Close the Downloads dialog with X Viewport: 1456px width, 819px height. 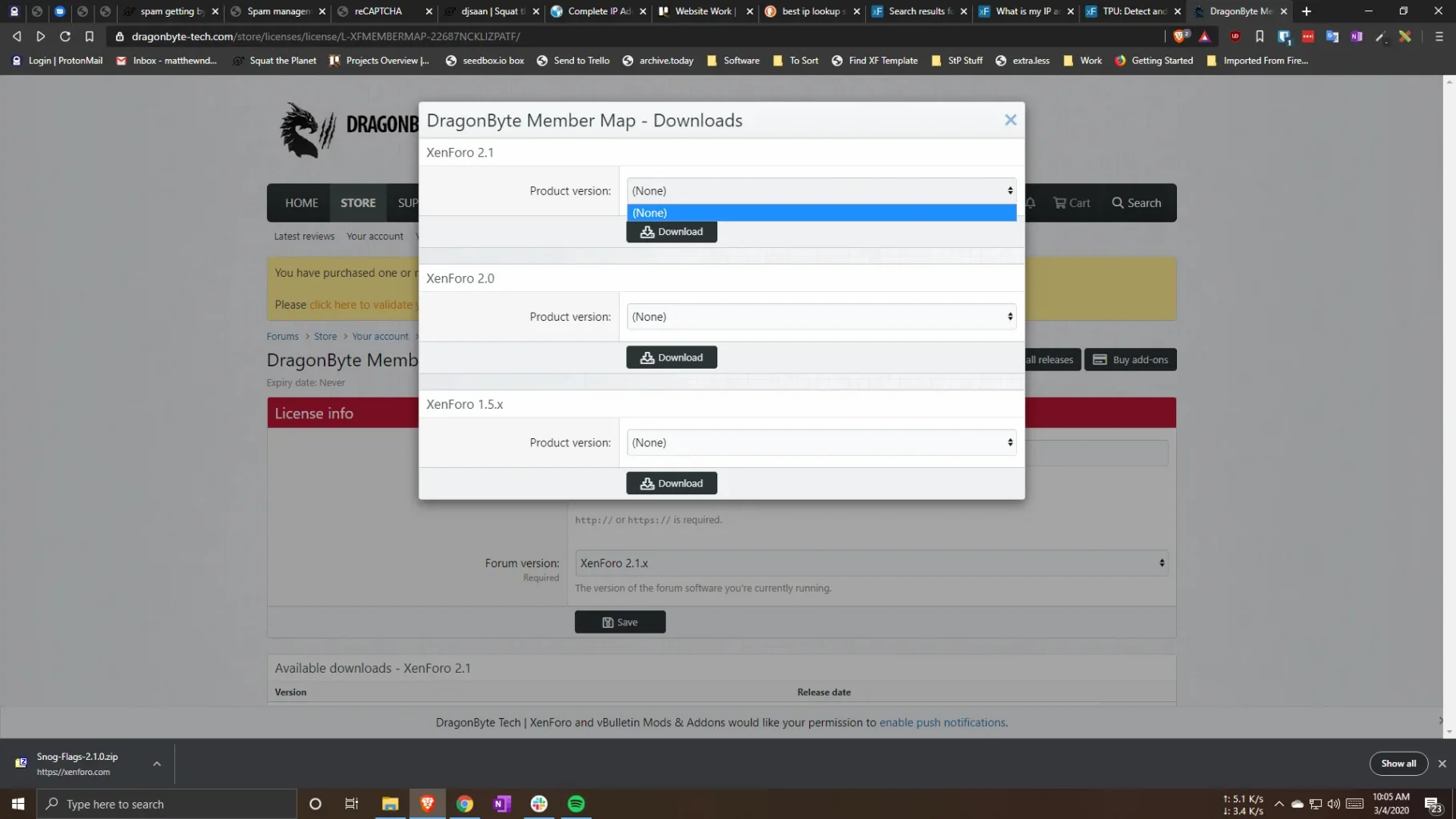coord(1011,120)
